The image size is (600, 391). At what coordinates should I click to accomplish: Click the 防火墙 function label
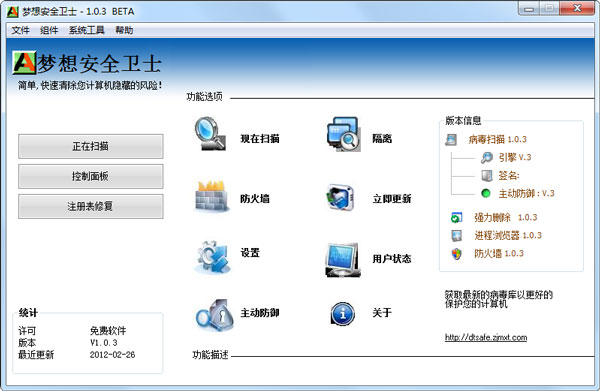[x=255, y=199]
